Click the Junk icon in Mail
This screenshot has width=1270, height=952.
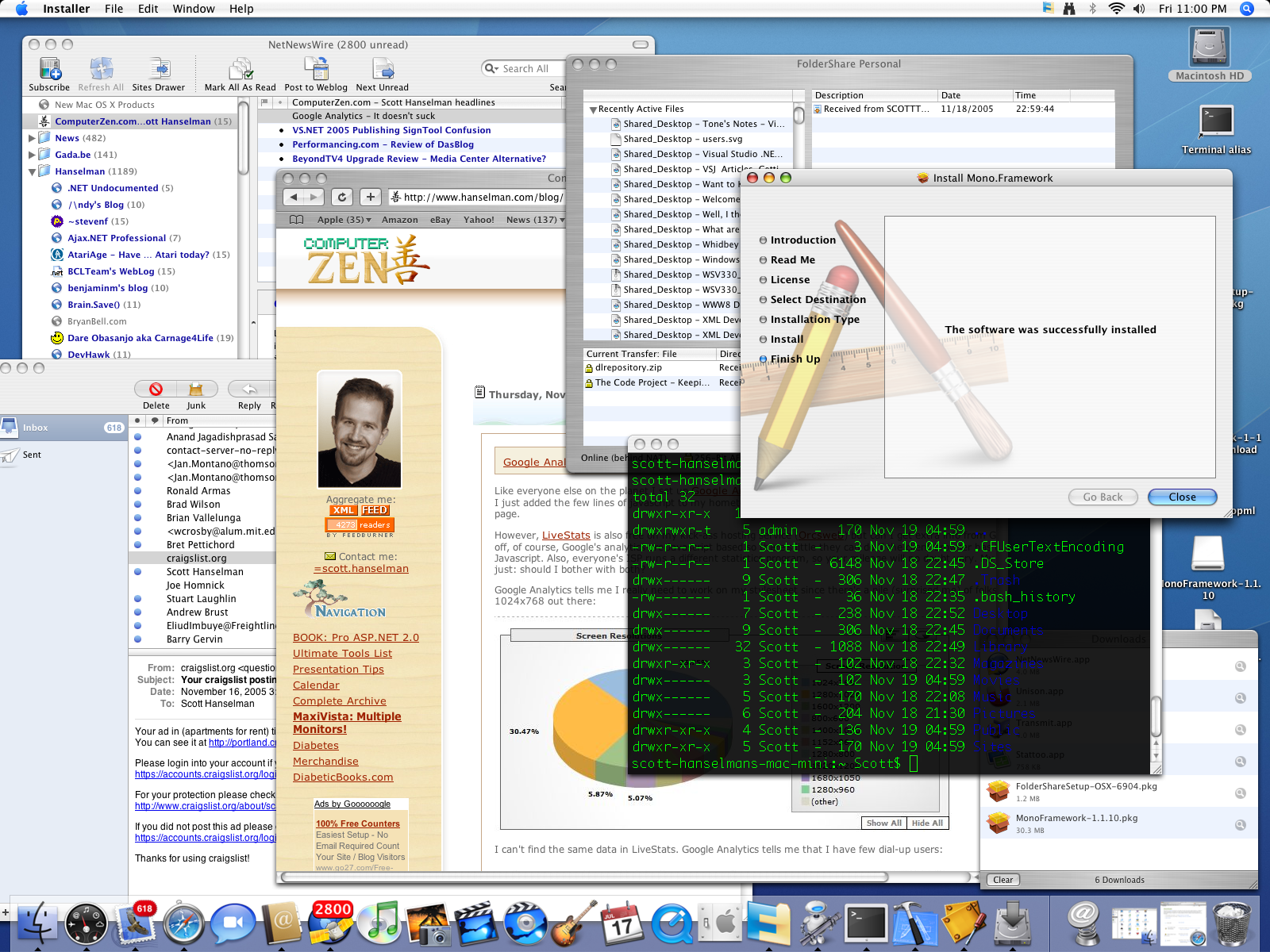coord(196,390)
